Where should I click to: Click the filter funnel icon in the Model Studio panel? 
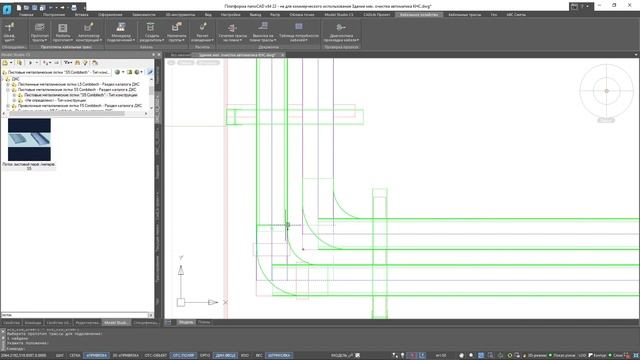tap(85, 63)
